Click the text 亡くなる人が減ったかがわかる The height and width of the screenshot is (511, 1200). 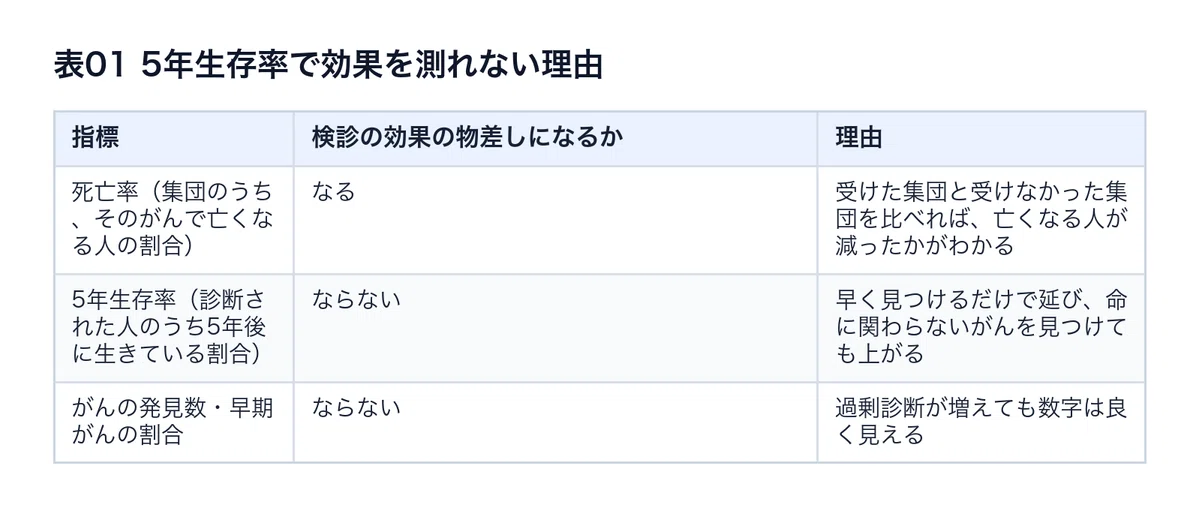coord(981,232)
